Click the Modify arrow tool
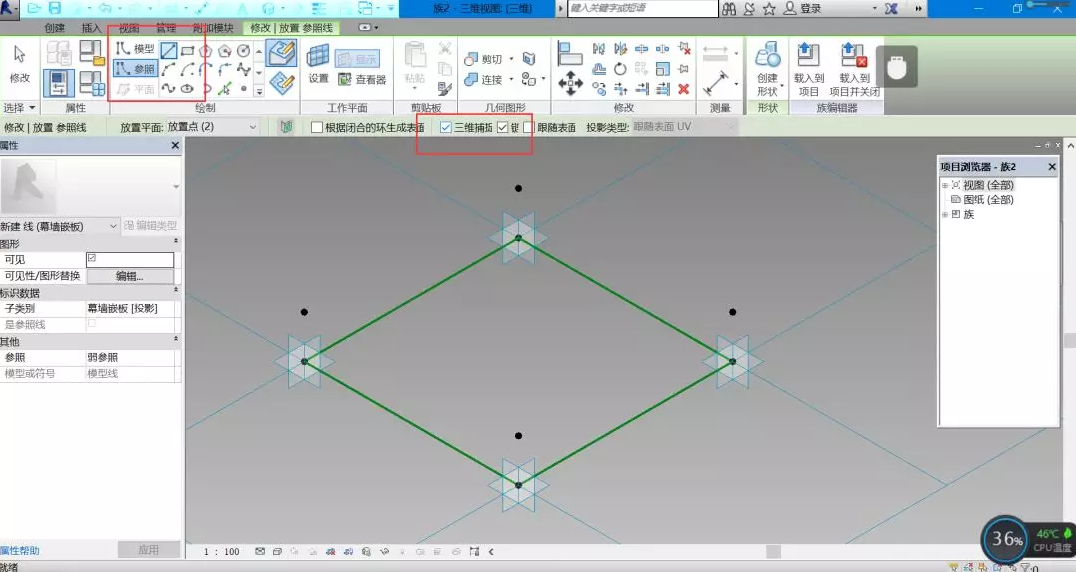 tap(20, 63)
